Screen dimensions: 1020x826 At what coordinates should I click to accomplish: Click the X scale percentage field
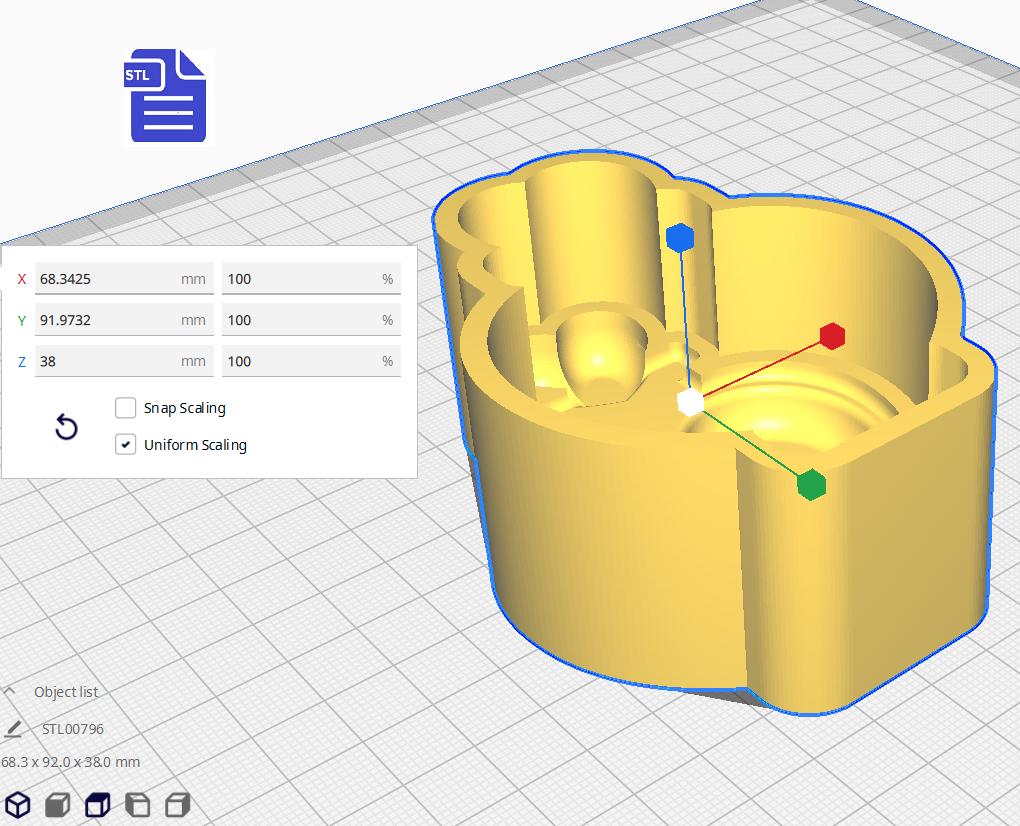point(311,279)
